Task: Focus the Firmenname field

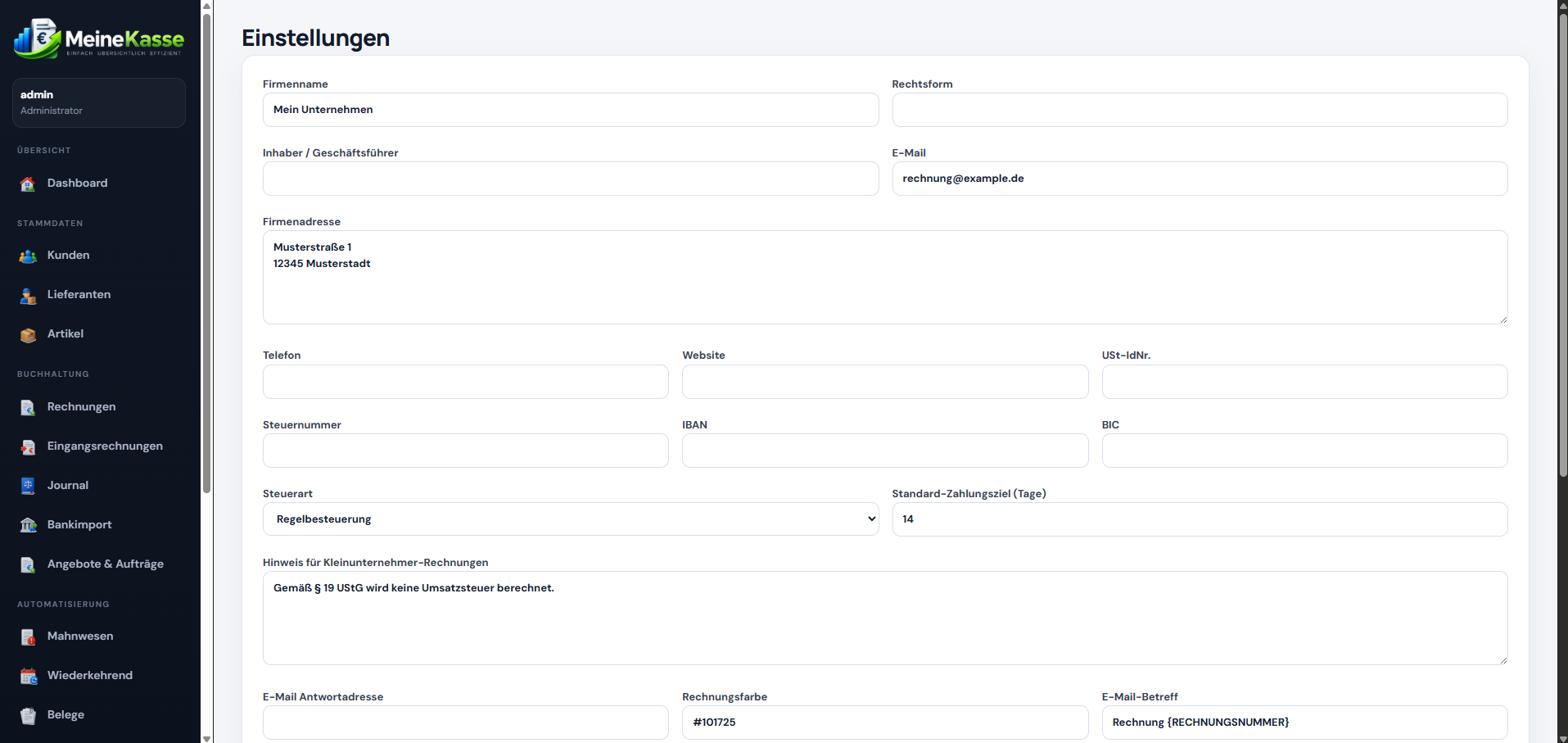Action: [x=571, y=110]
